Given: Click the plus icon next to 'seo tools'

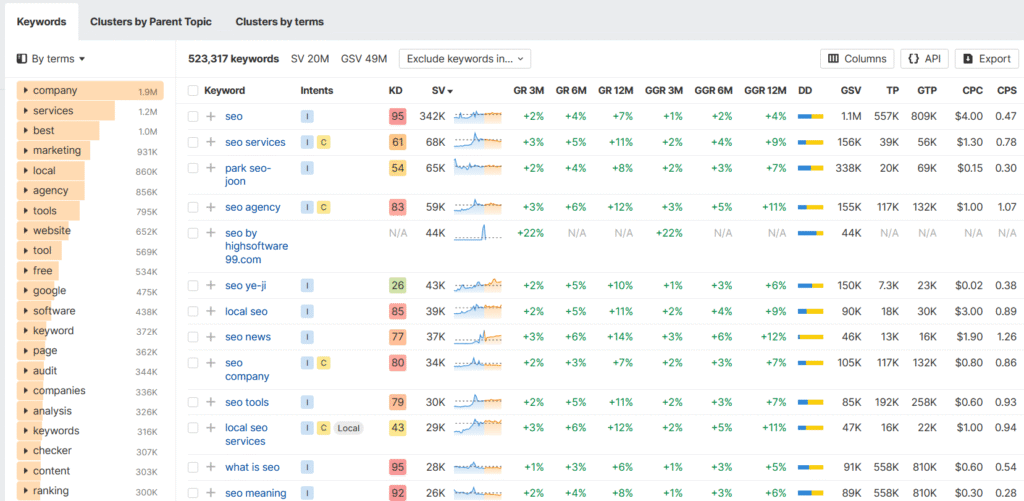Looking at the screenshot, I should (211, 402).
